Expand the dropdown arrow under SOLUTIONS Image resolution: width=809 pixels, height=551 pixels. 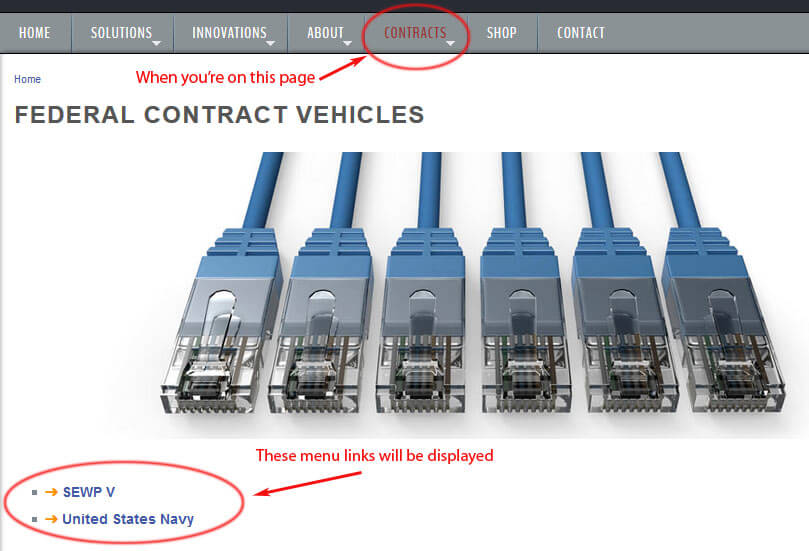pyautogui.click(x=158, y=44)
